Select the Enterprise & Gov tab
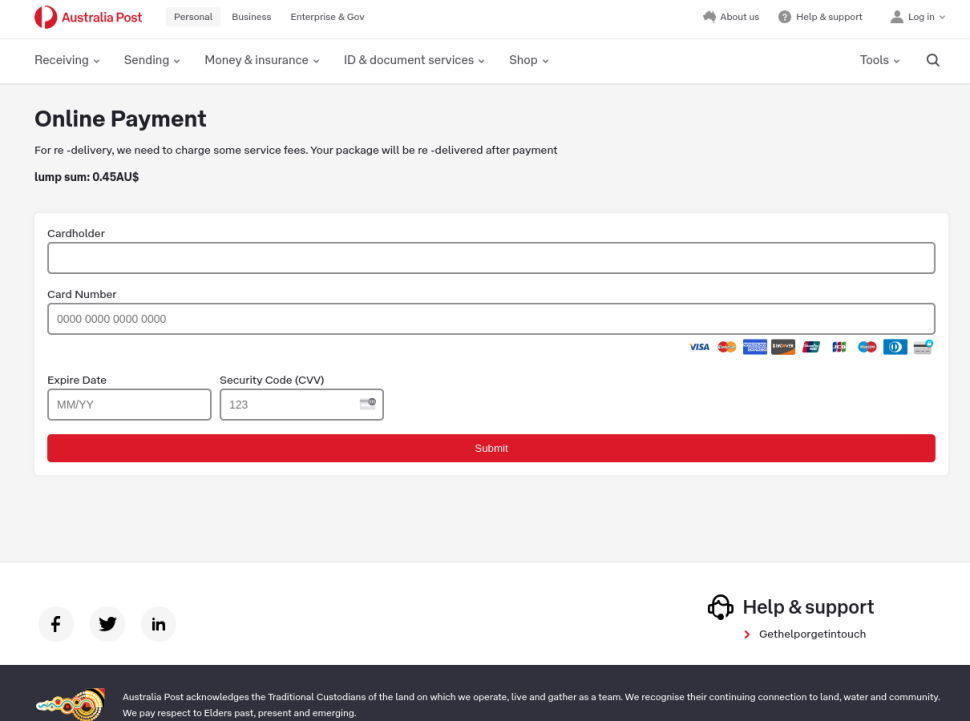This screenshot has width=970, height=721. 327,17
